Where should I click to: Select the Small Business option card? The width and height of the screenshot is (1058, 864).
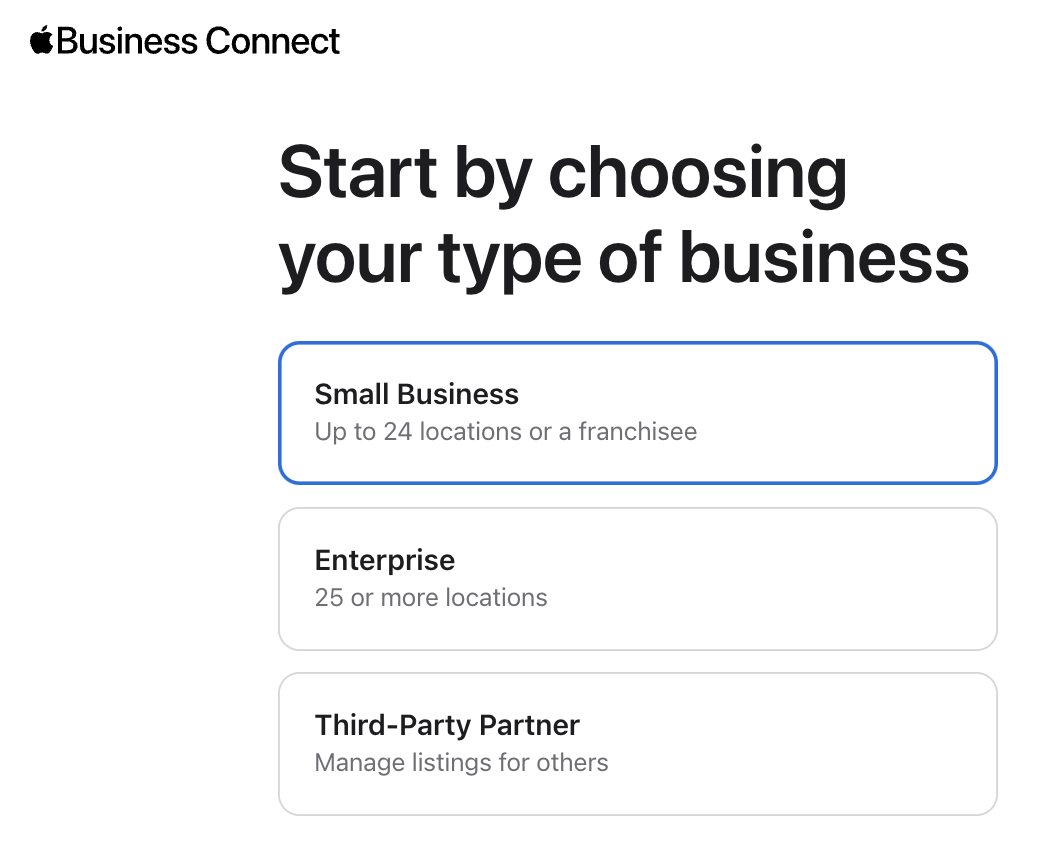point(638,413)
